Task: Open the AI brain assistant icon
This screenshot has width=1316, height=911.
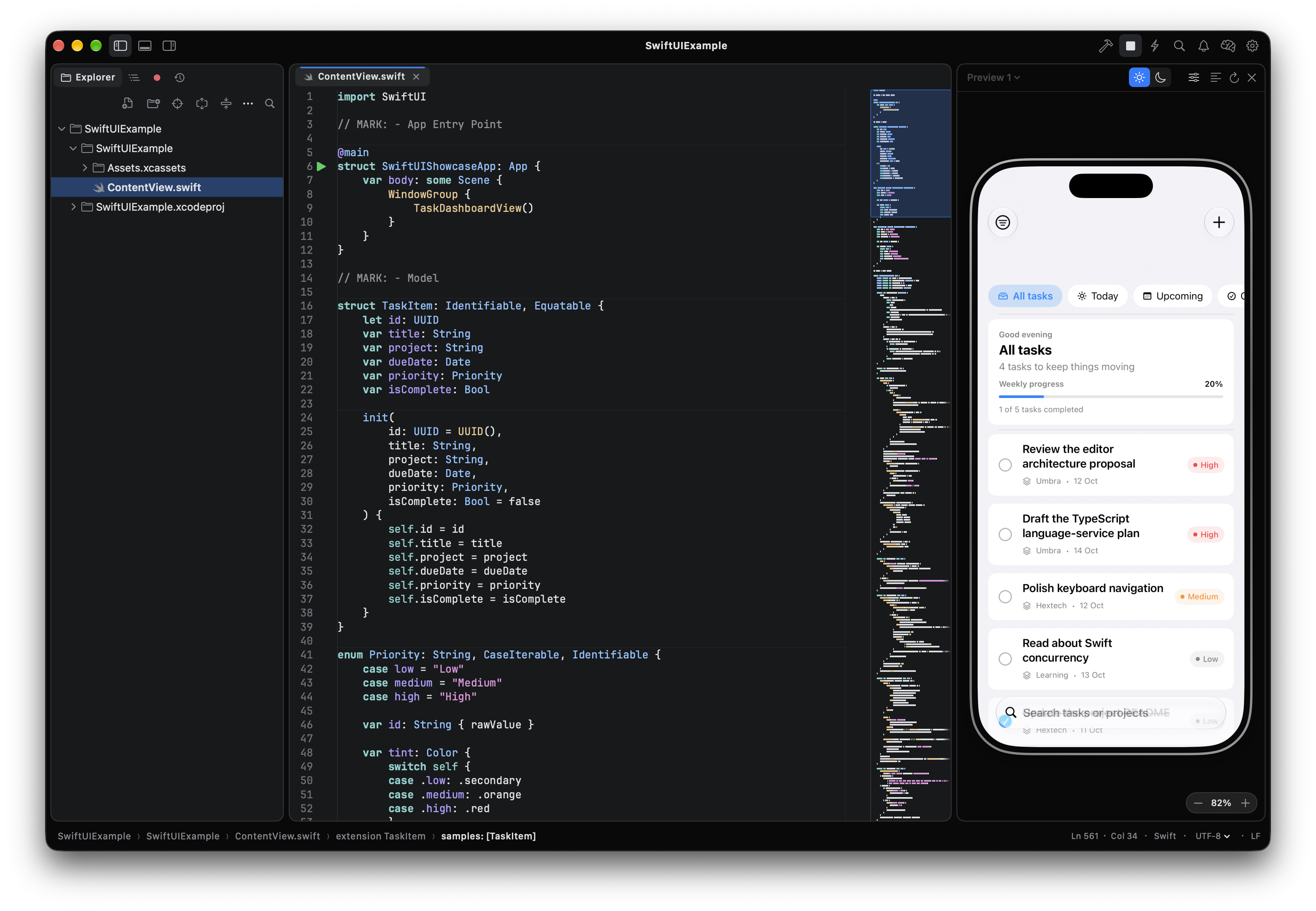Action: 1227,46
